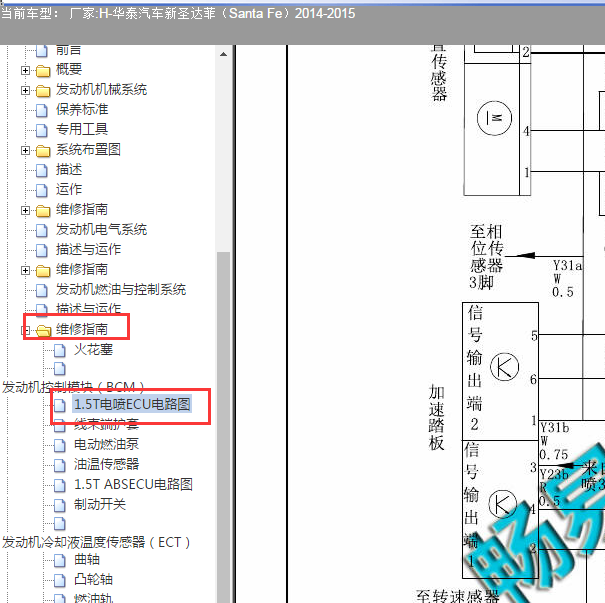Viewport: 605px width, 603px height.
Task: Click document icon of 描述与运作 below 发动机电气系统
Action: pyautogui.click(x=42, y=250)
